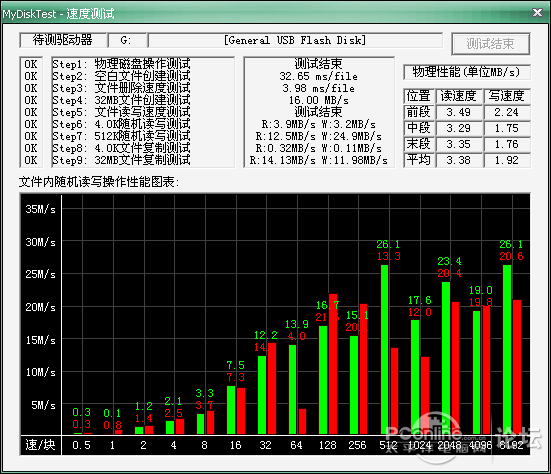Click the 512 block size label
The height and width of the screenshot is (474, 551).
(388, 445)
